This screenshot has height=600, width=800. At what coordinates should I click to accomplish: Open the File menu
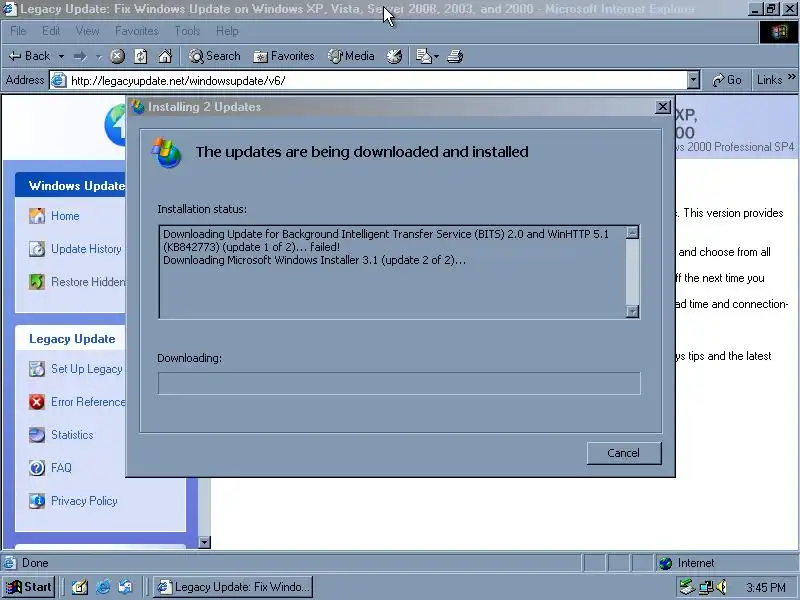(x=18, y=31)
